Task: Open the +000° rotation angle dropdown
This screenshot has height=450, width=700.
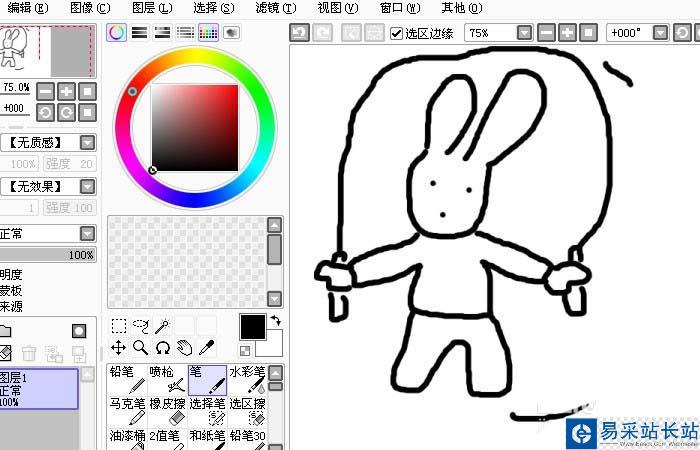Action: point(661,33)
